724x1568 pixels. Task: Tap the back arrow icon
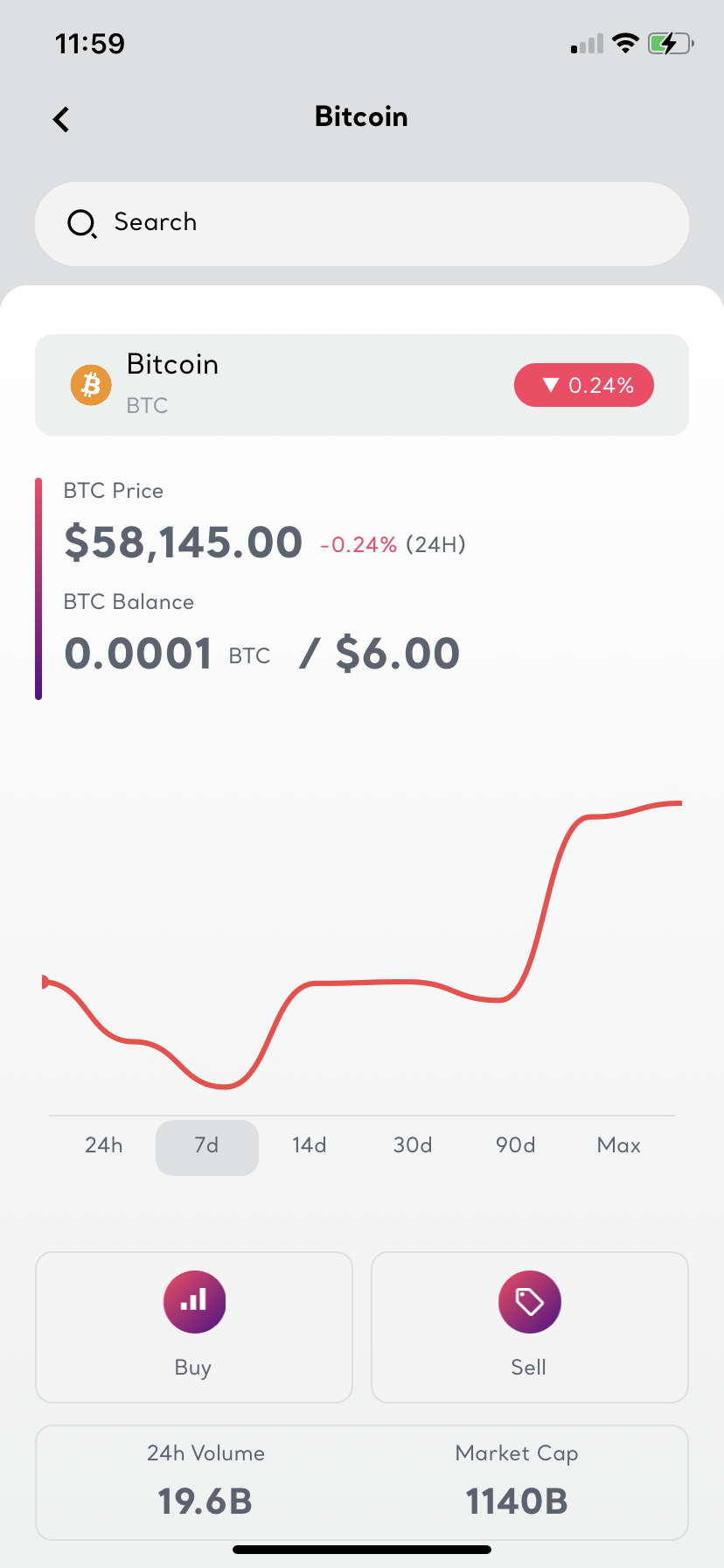coord(61,119)
